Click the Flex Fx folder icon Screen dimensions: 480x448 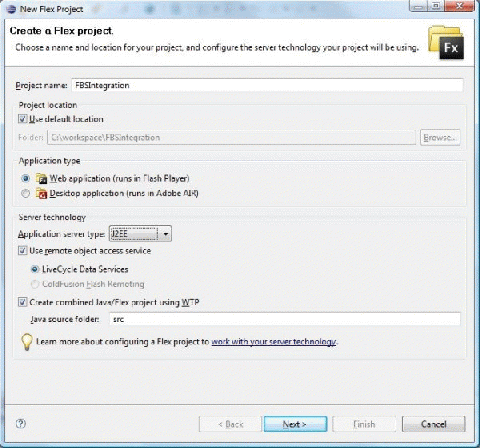[446, 43]
